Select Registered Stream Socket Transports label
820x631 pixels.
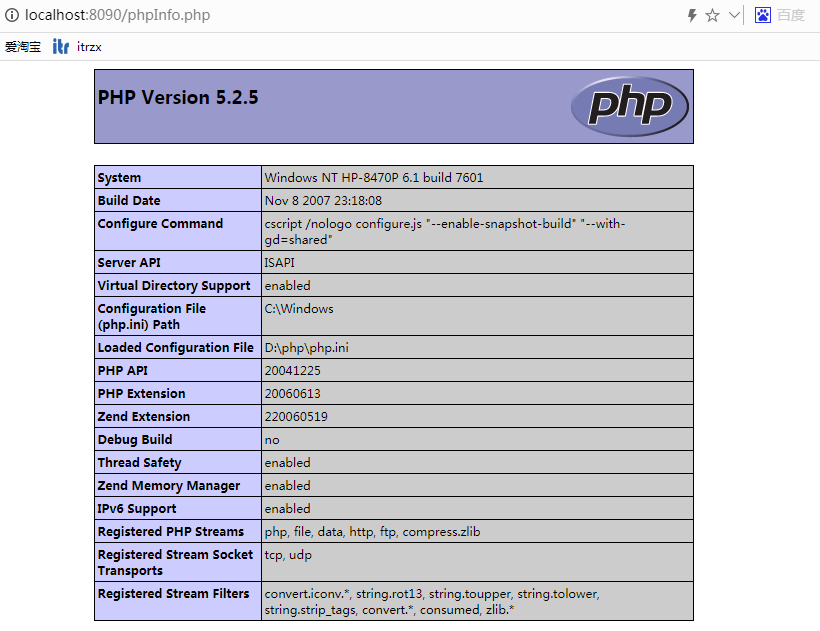pos(175,563)
